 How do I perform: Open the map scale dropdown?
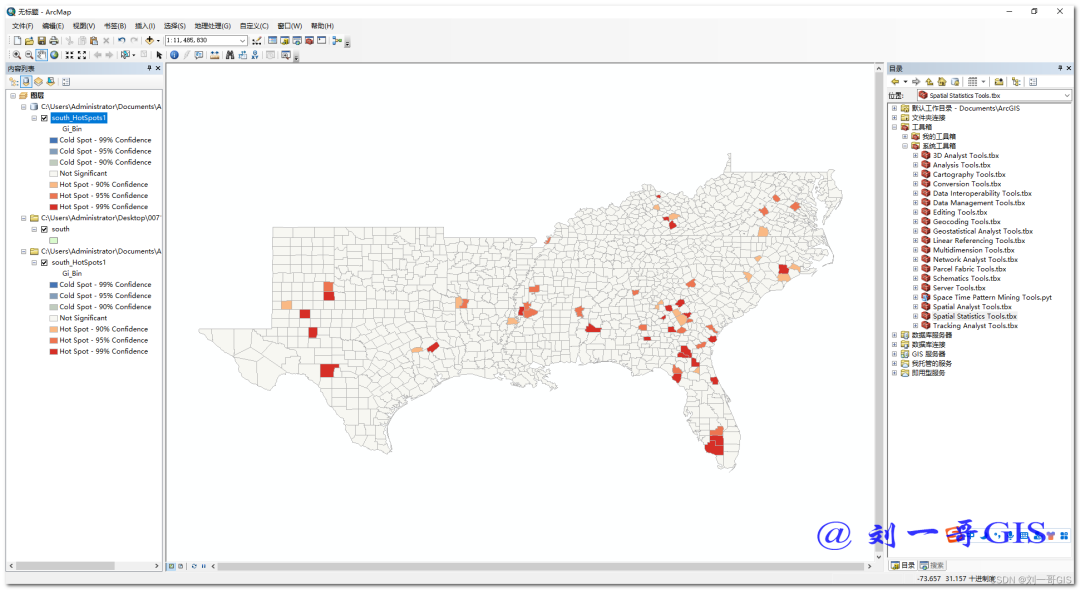[x=242, y=41]
